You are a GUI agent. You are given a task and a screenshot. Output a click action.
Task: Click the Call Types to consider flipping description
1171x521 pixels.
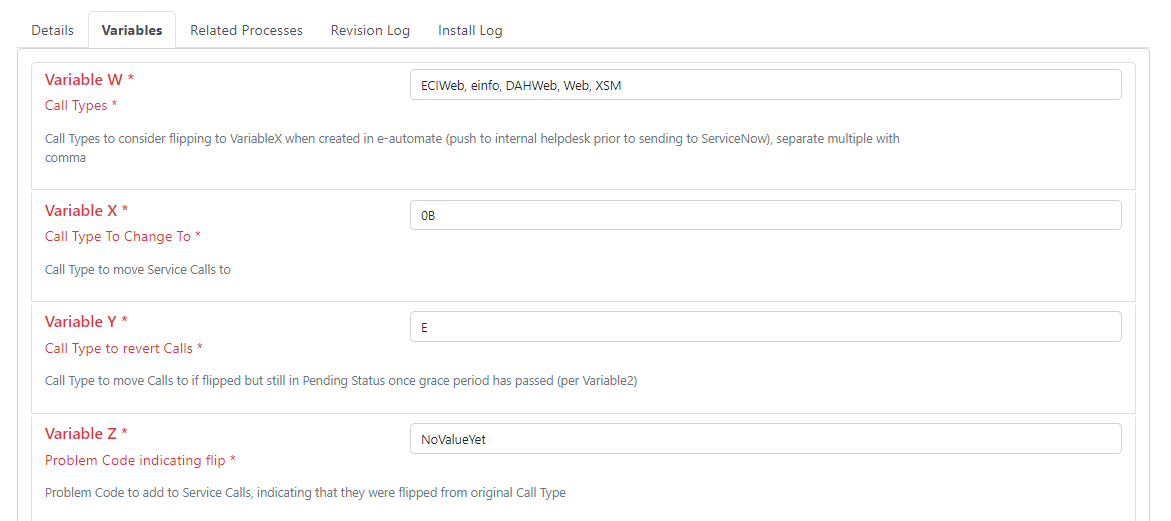(472, 148)
